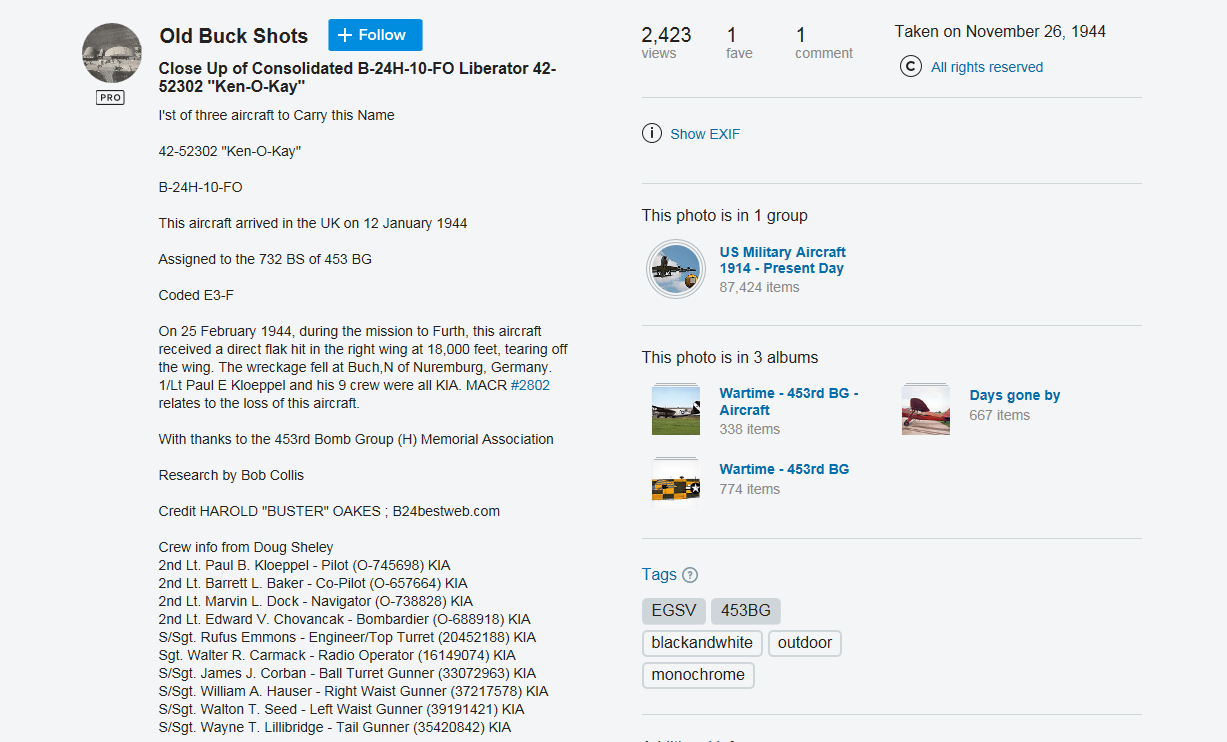Viewport: 1227px width, 742px height.
Task: Follow Old Buck Shots
Action: click(375, 35)
